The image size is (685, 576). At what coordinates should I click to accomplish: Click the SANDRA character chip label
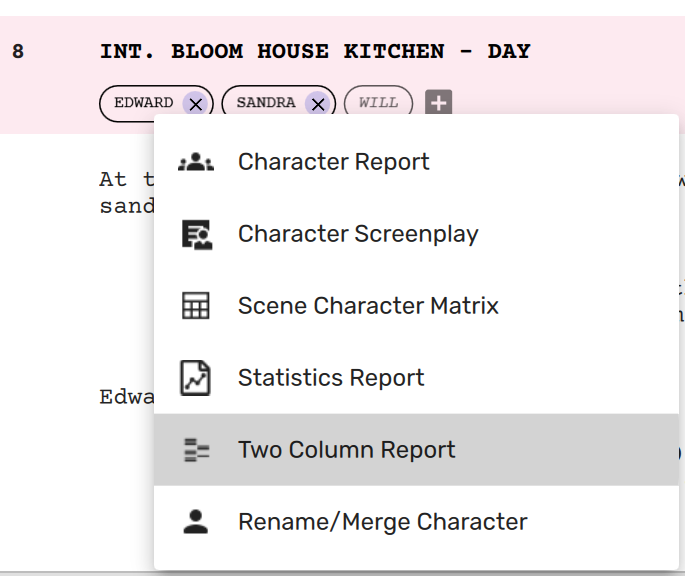[266, 103]
